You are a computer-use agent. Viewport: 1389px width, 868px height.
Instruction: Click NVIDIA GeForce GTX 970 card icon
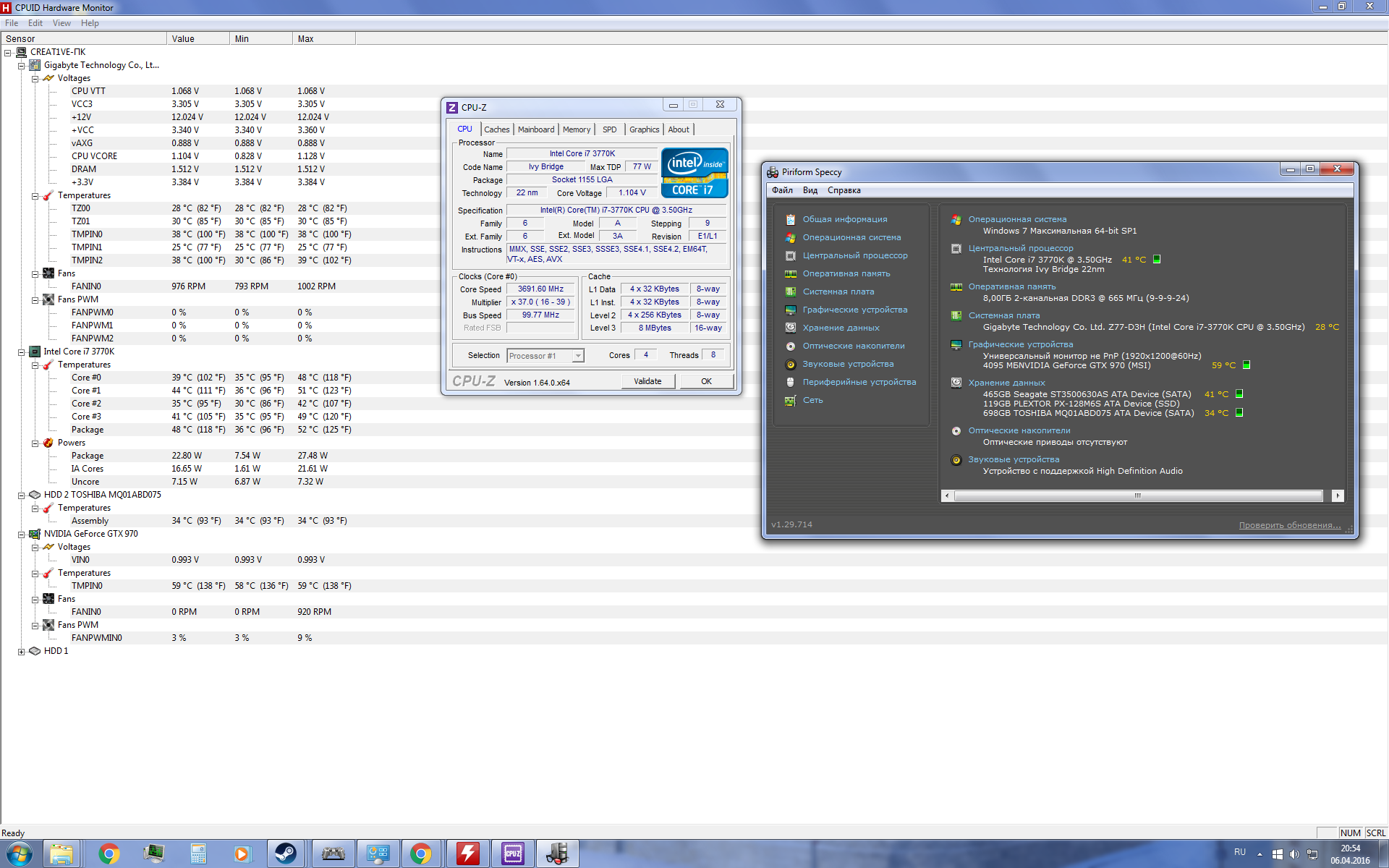click(35, 534)
